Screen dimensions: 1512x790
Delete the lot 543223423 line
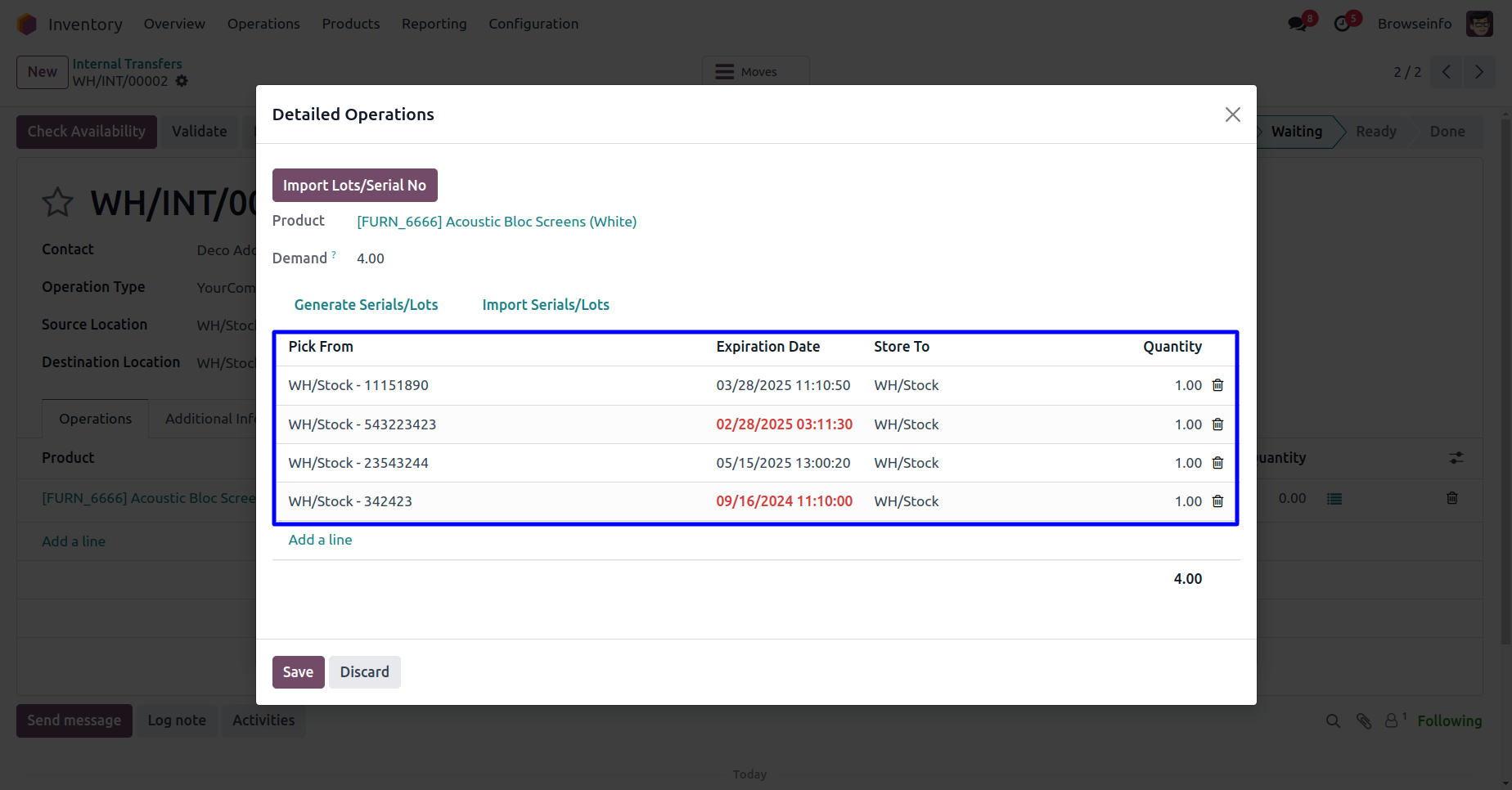pyautogui.click(x=1217, y=424)
